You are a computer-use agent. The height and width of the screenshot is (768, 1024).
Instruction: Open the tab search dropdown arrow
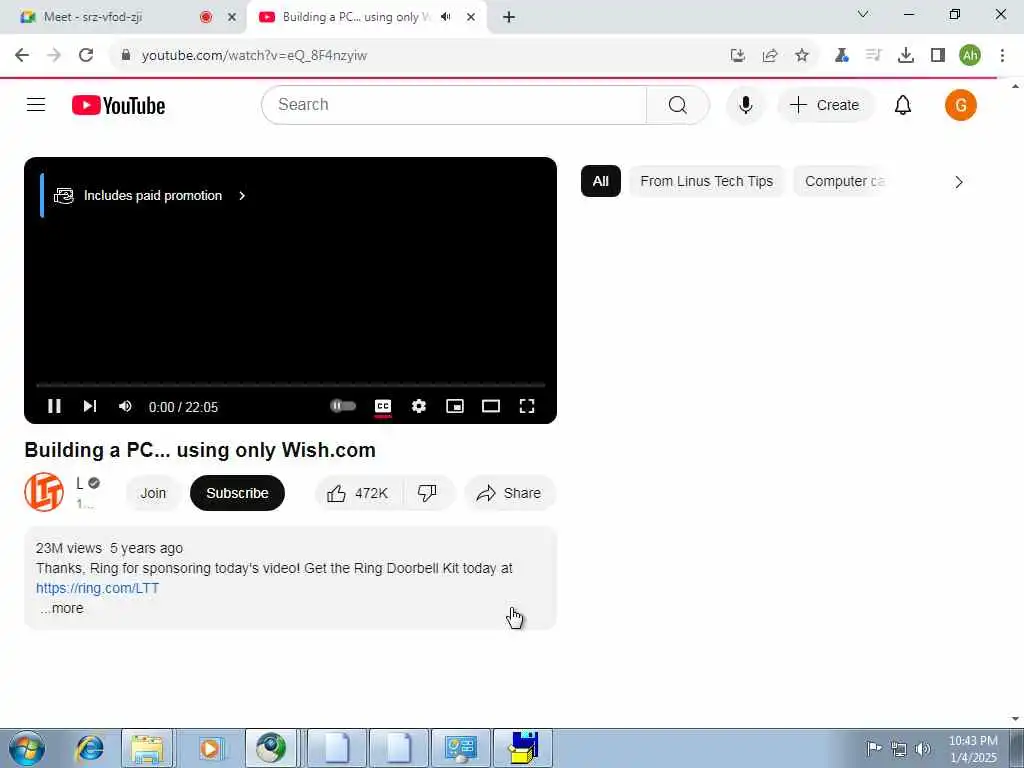pos(863,14)
